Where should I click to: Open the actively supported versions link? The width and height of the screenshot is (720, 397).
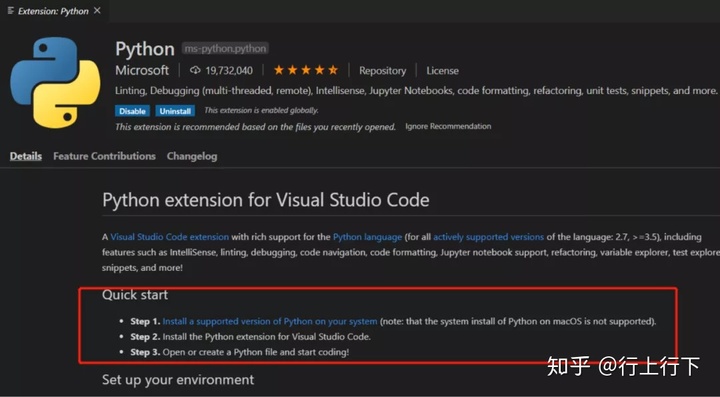tap(489, 237)
